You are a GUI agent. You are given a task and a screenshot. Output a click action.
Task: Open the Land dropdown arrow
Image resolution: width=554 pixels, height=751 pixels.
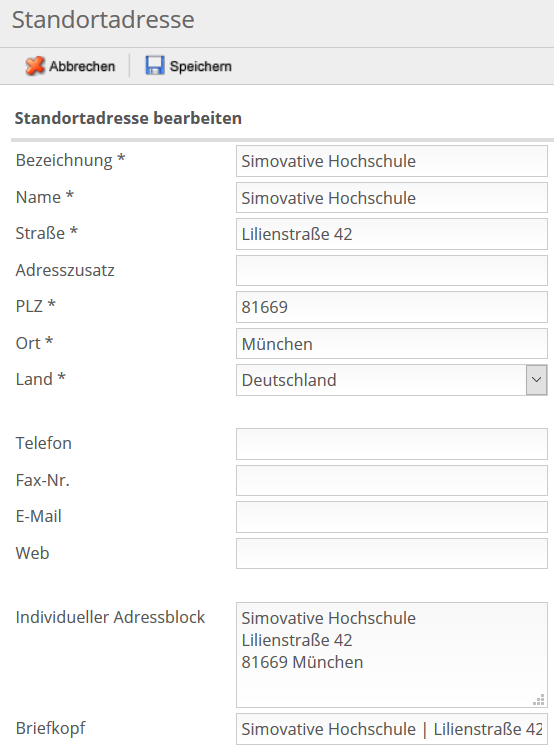point(536,380)
